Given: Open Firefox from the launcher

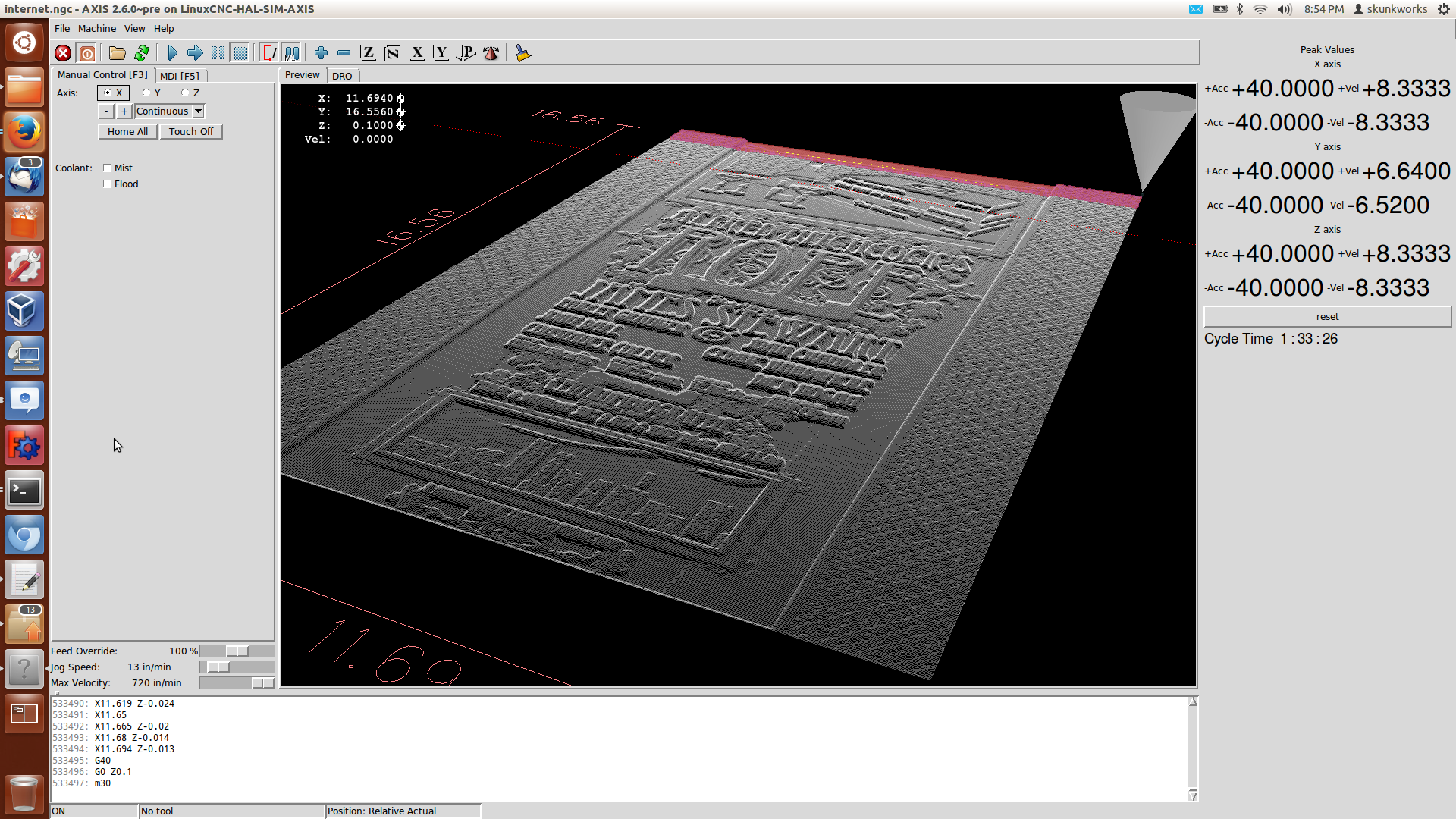Looking at the screenshot, I should (x=24, y=132).
